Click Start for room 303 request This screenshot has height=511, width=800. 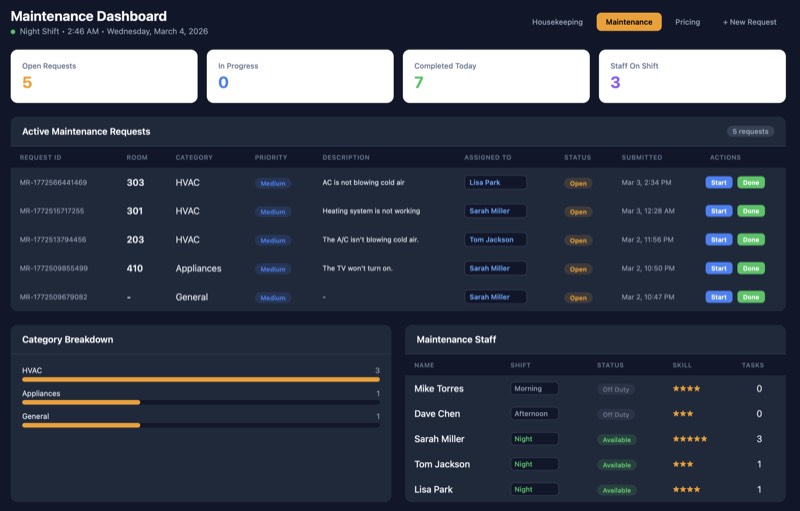point(718,183)
